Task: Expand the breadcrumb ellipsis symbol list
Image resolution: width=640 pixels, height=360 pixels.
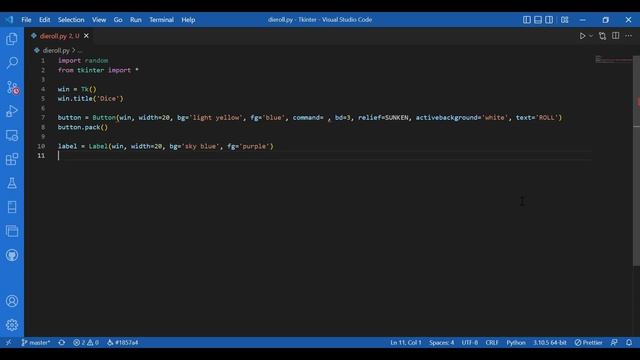Action: (80, 51)
